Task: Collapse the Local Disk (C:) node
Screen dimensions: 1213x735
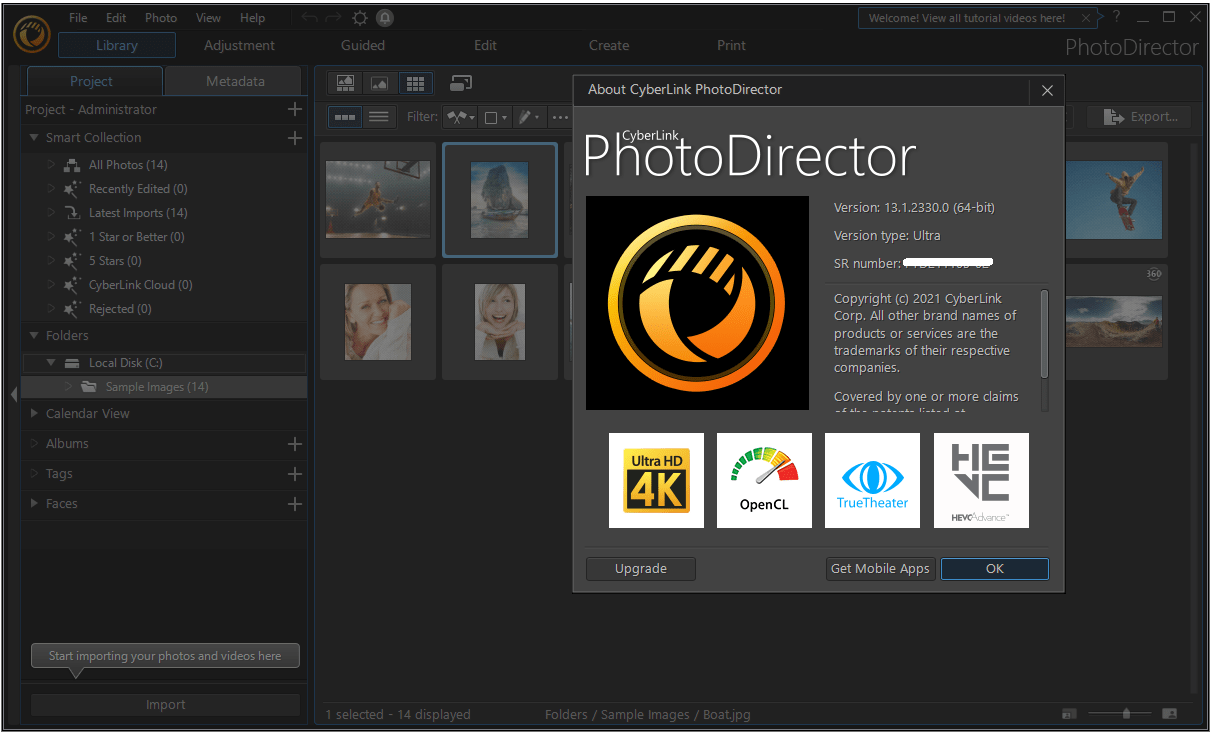Action: point(51,363)
